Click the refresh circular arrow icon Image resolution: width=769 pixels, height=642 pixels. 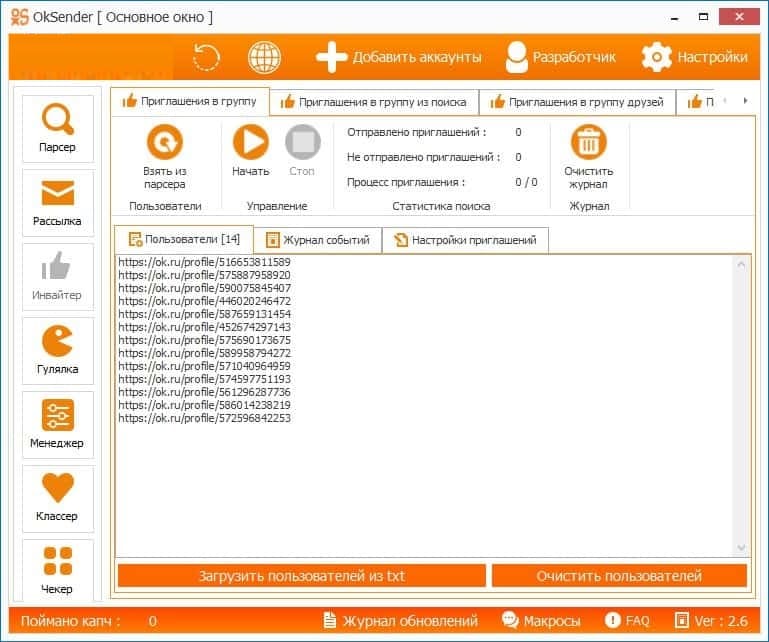point(206,57)
